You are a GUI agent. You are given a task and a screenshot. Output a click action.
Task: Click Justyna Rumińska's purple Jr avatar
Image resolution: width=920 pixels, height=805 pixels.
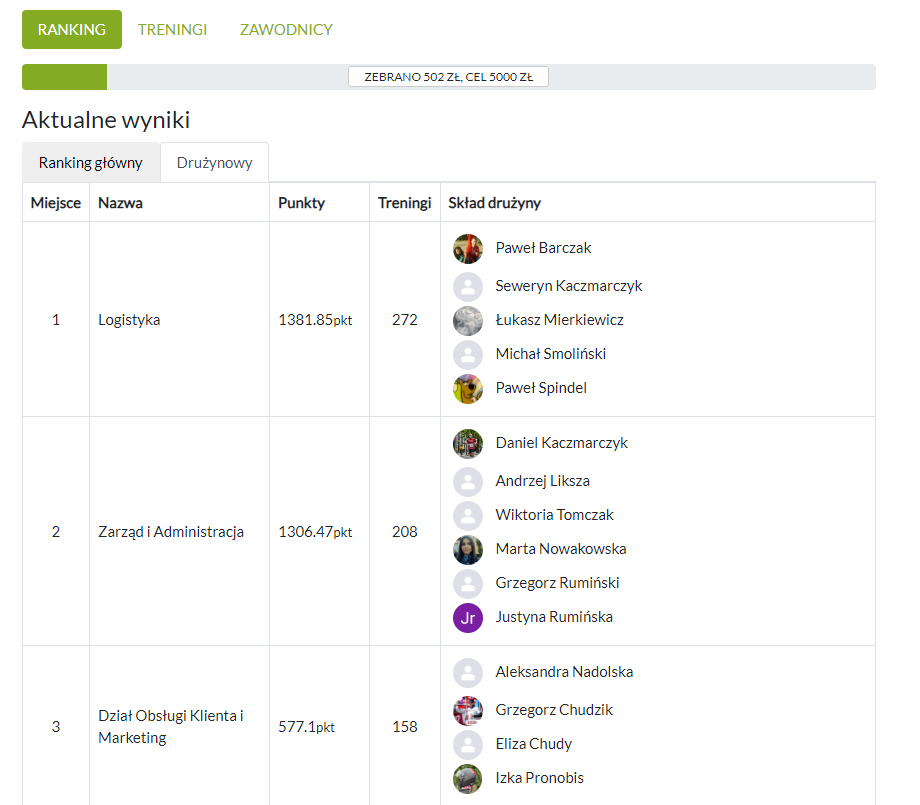pyautogui.click(x=468, y=618)
